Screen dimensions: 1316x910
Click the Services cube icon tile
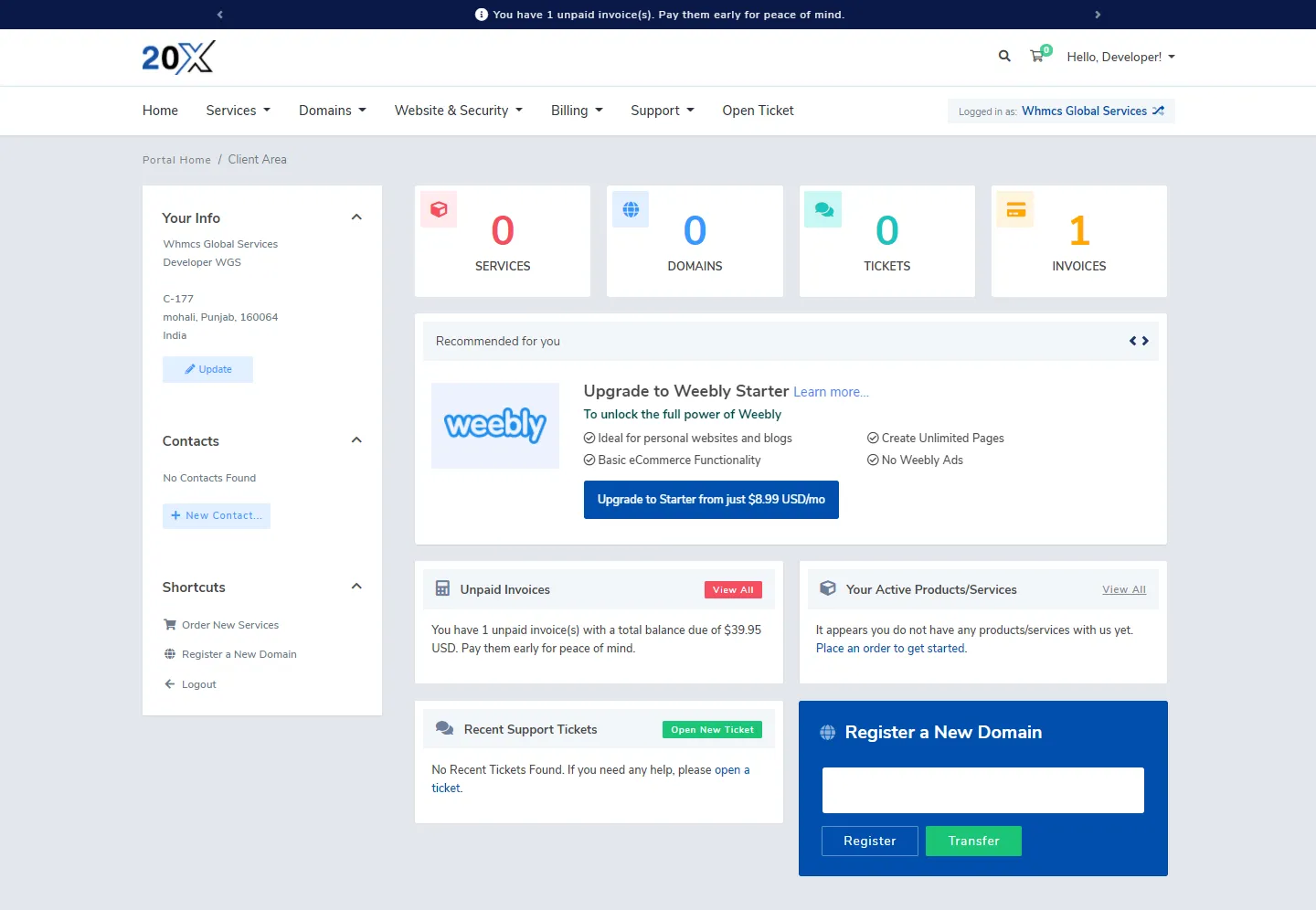click(x=439, y=209)
